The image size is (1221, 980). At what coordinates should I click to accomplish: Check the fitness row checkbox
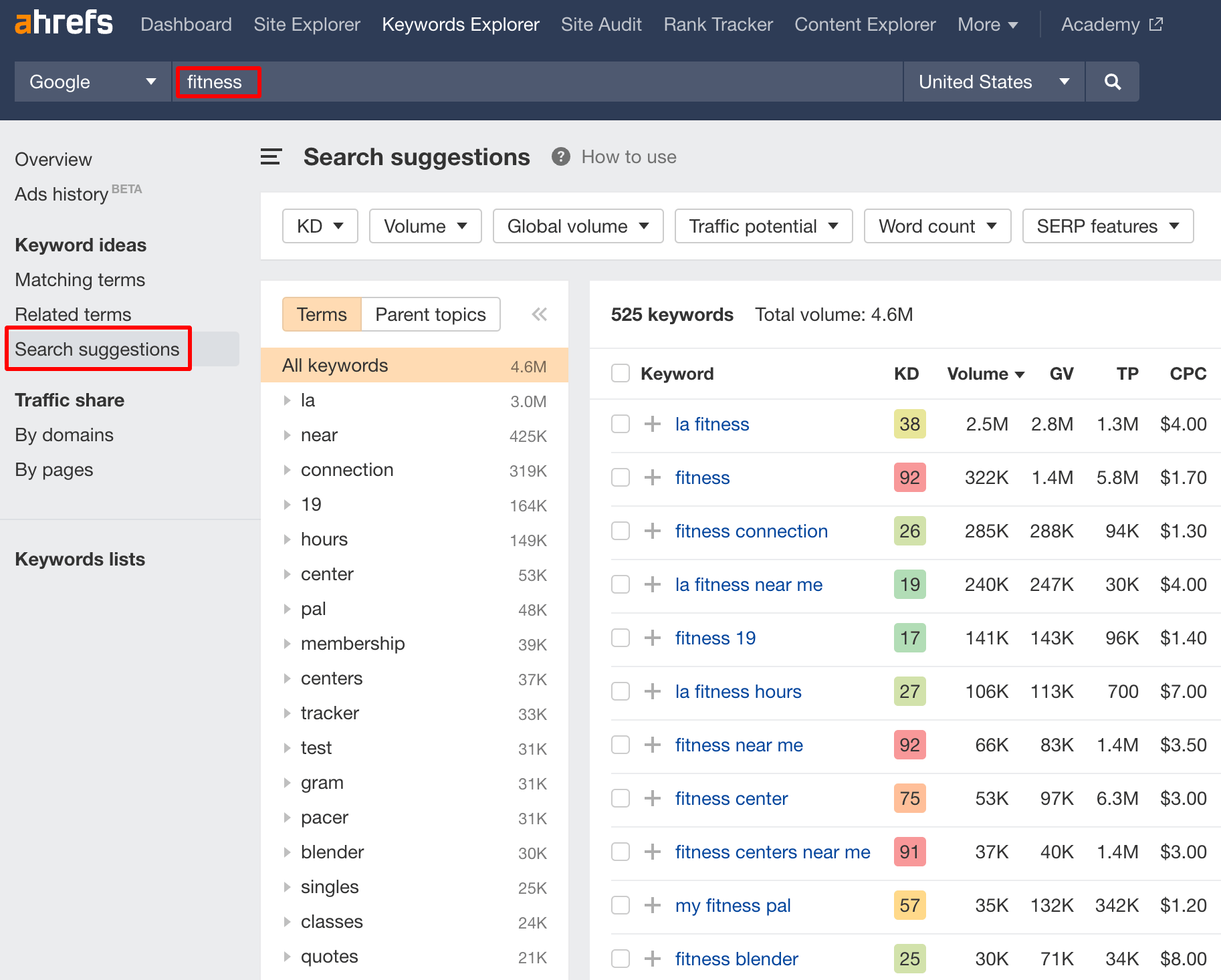[x=621, y=477]
